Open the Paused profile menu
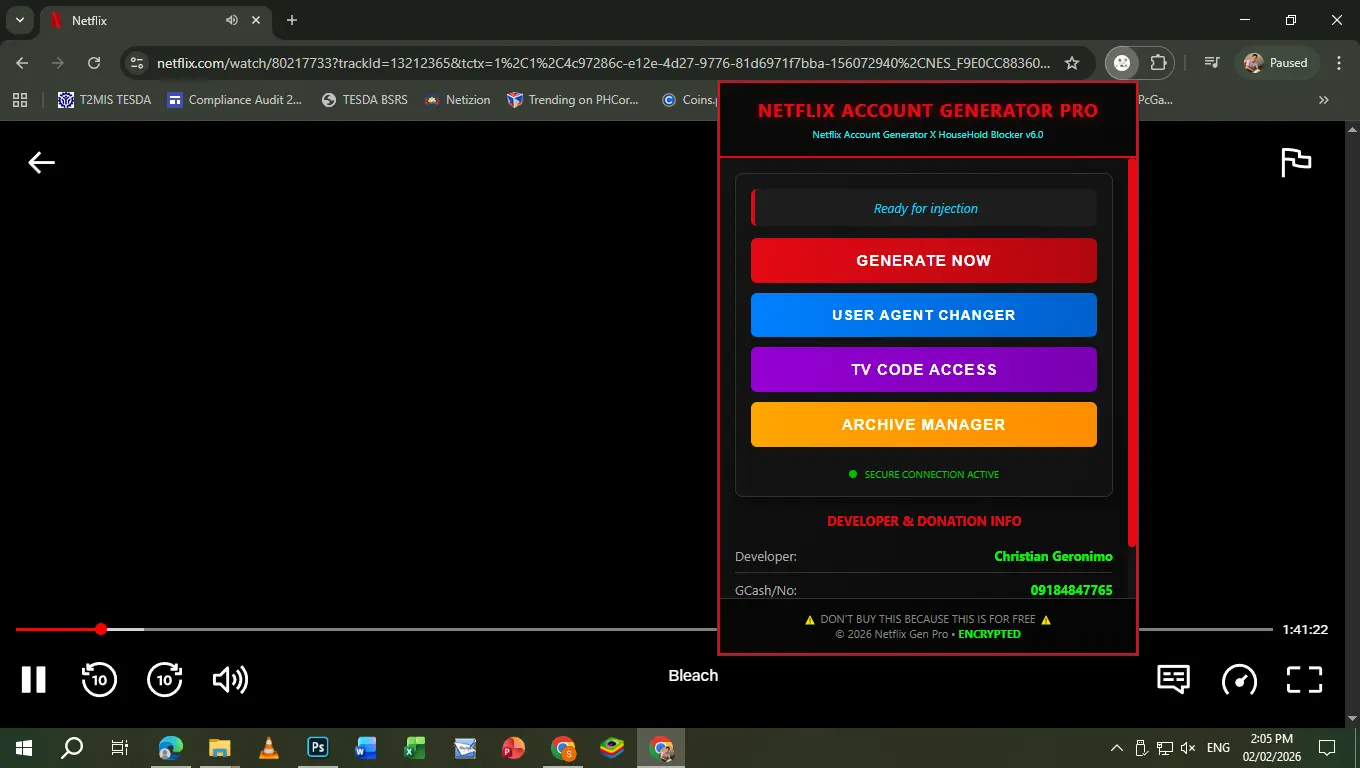The height and width of the screenshot is (768, 1360). [1277, 62]
